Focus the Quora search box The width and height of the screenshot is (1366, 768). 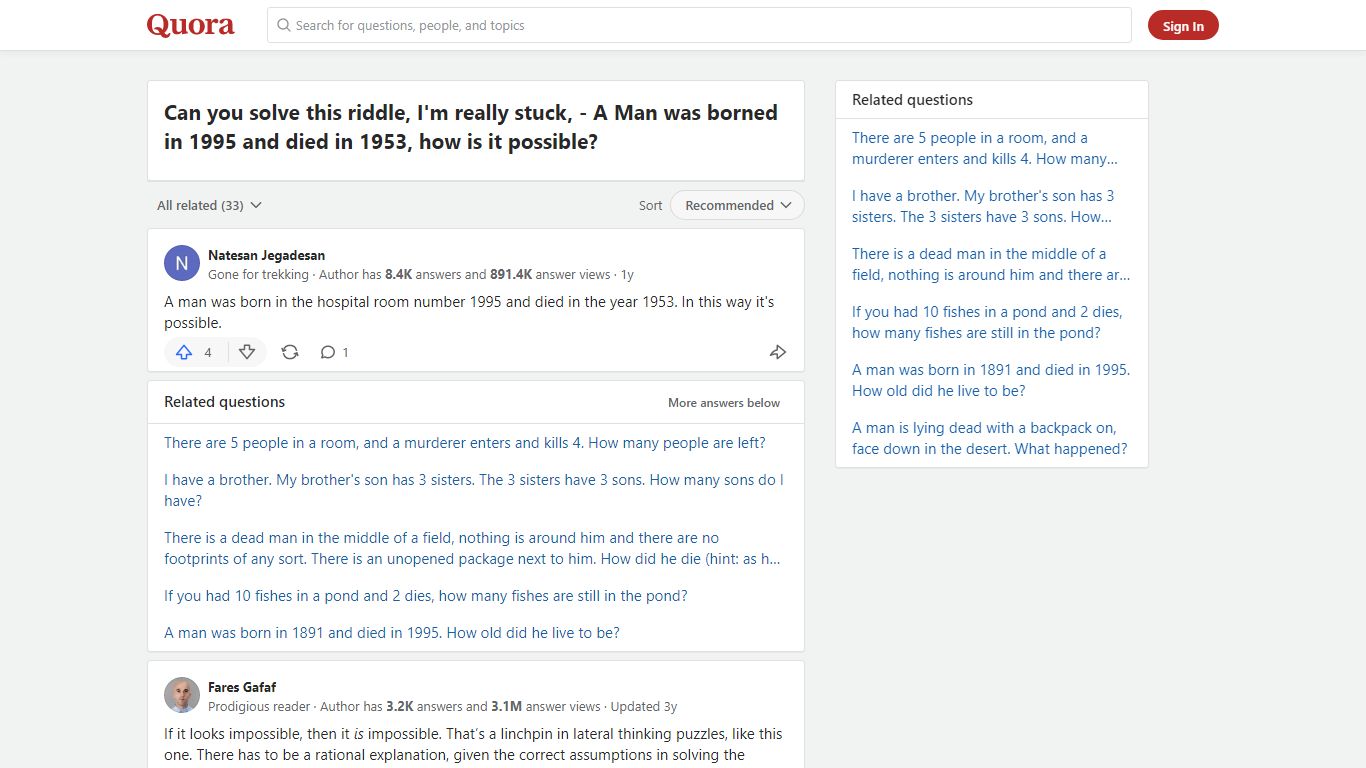(x=699, y=25)
